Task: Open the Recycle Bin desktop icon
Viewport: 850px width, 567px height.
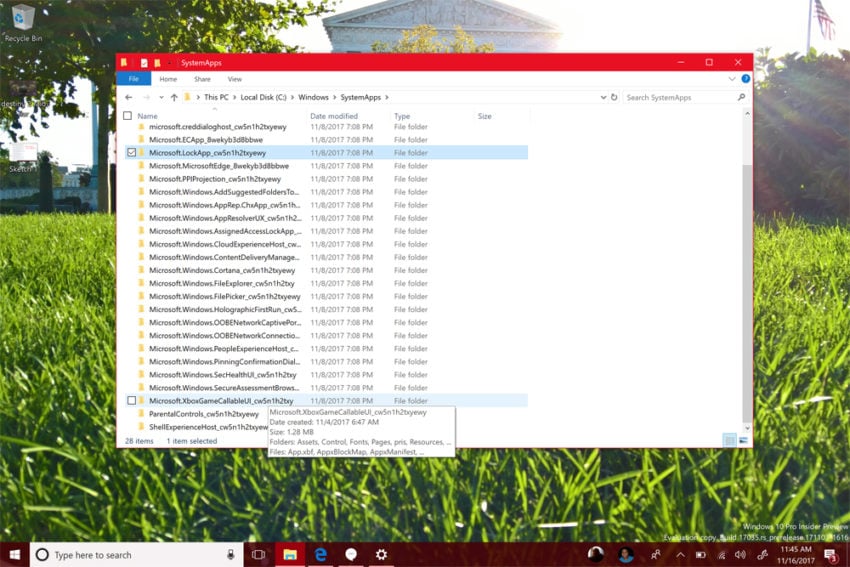Action: tap(22, 23)
